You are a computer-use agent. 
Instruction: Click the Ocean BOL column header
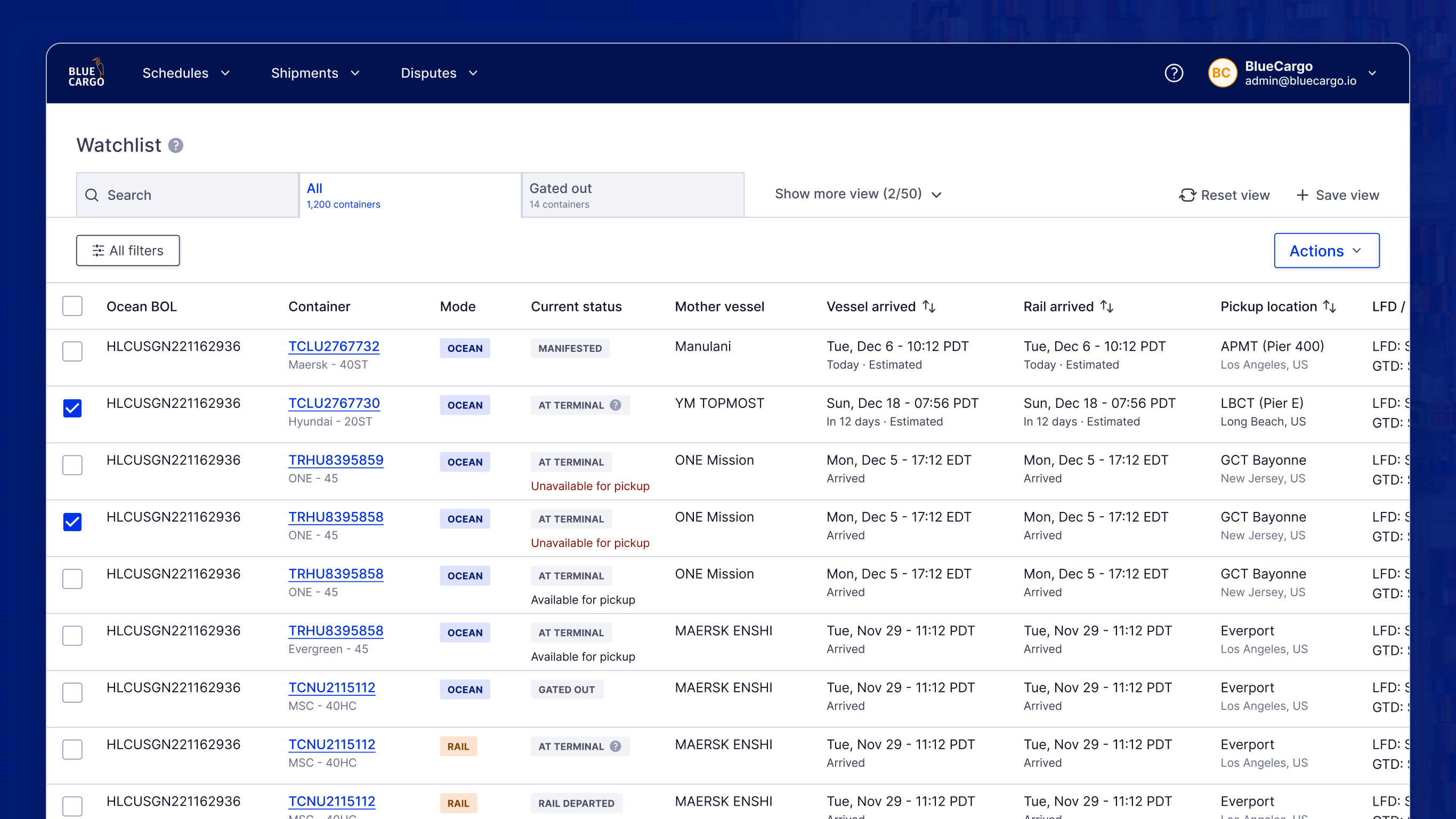141,307
